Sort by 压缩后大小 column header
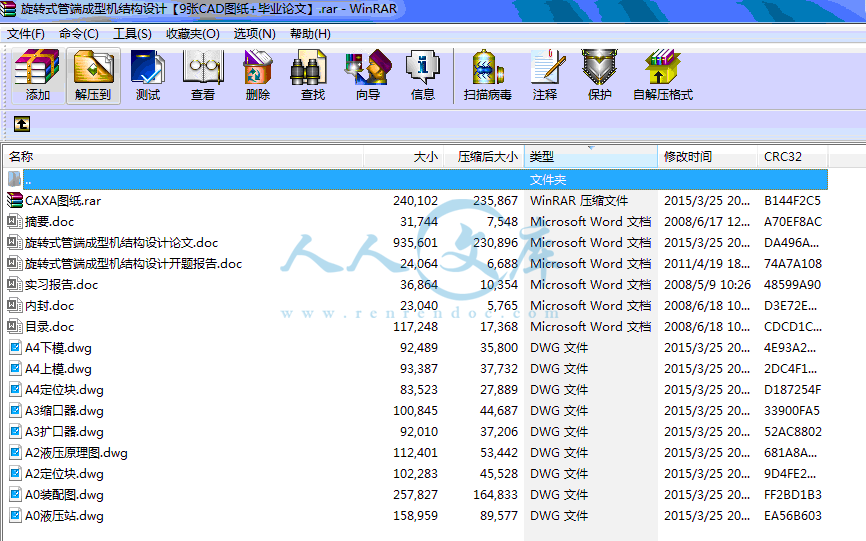Image resolution: width=866 pixels, height=541 pixels. click(484, 157)
